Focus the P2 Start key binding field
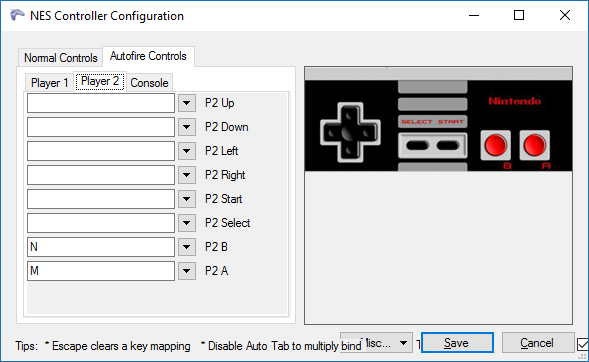The image size is (589, 362). (x=101, y=199)
